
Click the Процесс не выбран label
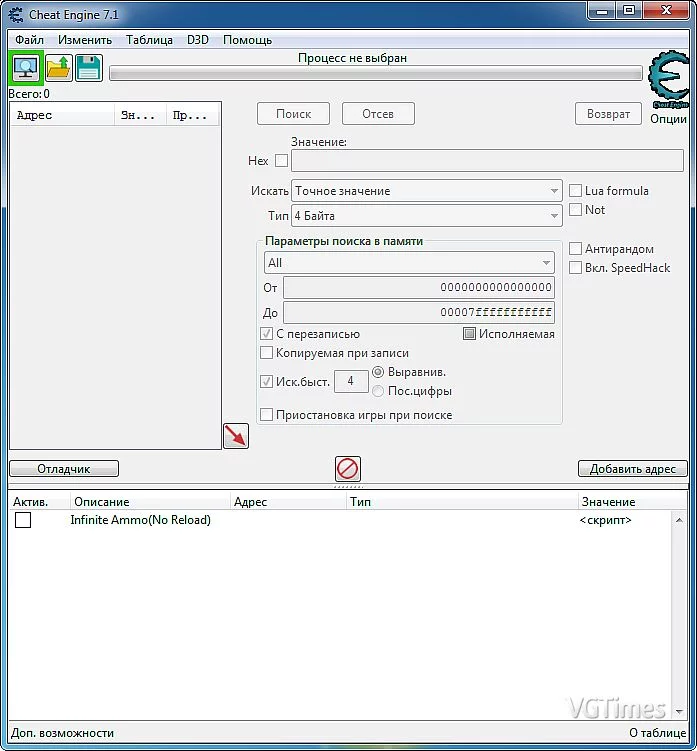352,58
